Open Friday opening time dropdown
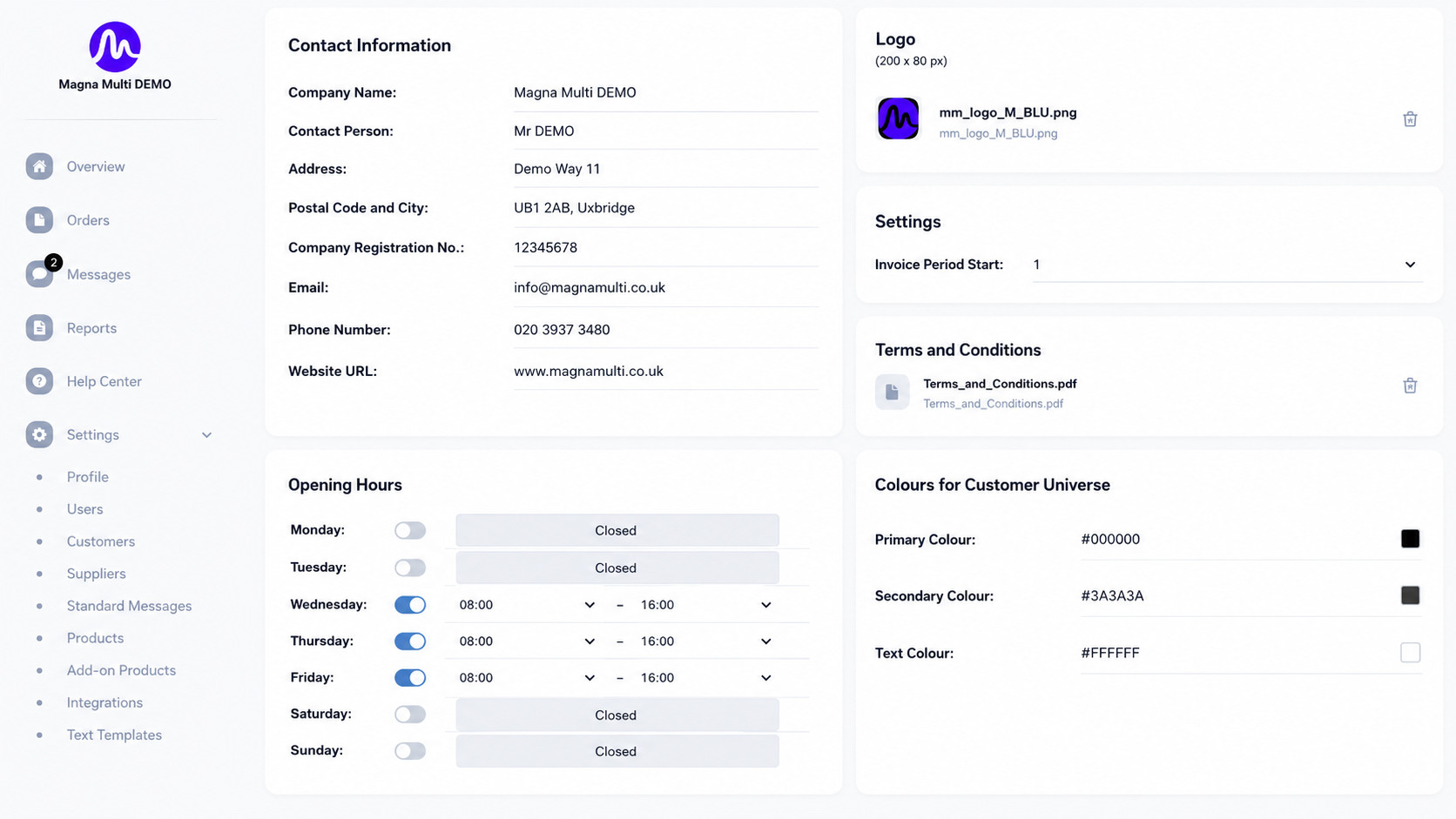1456x819 pixels. [528, 678]
